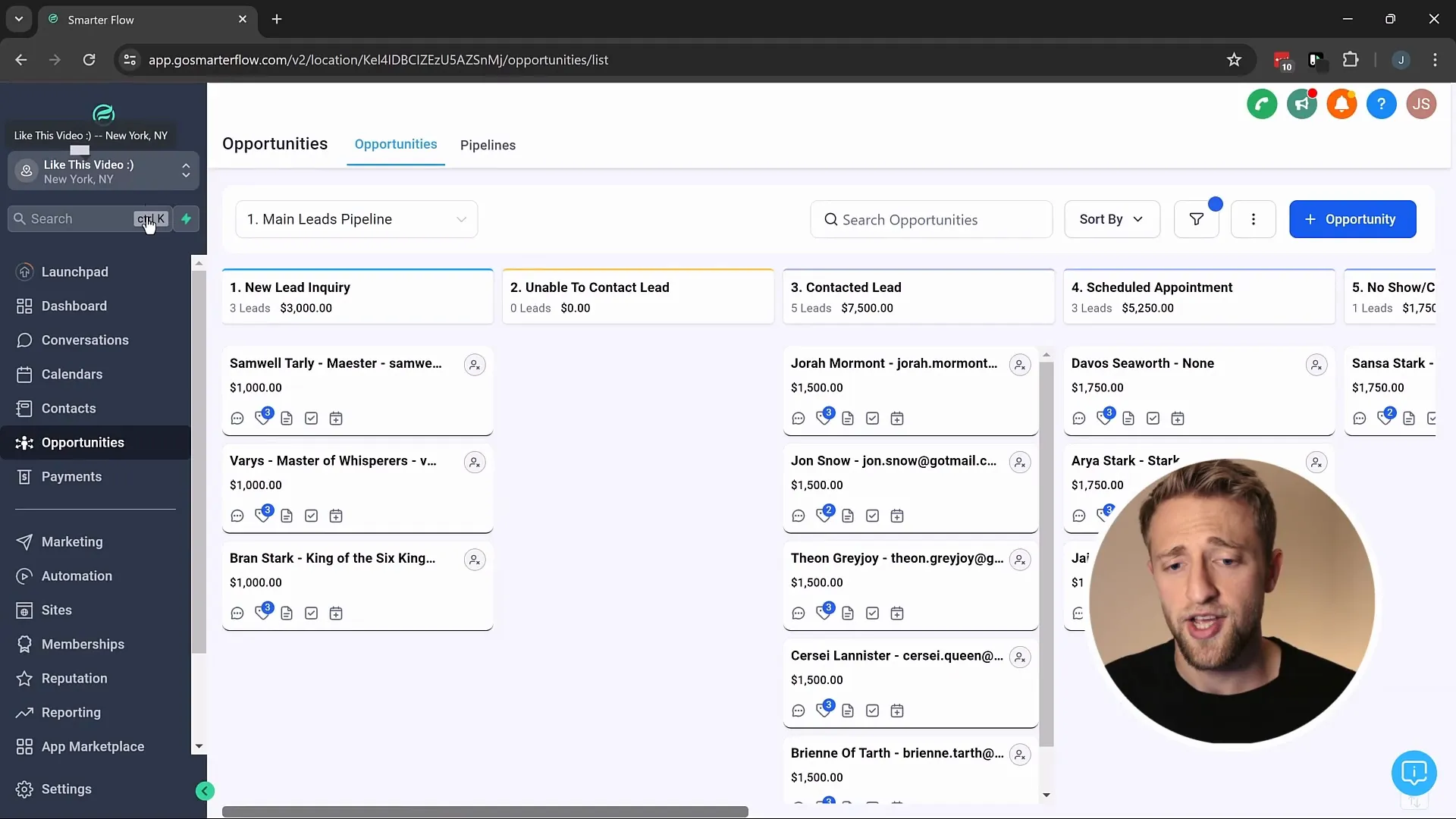Open the Jon Snow opportunity card
Screen dimensions: 1456x819
click(x=910, y=488)
